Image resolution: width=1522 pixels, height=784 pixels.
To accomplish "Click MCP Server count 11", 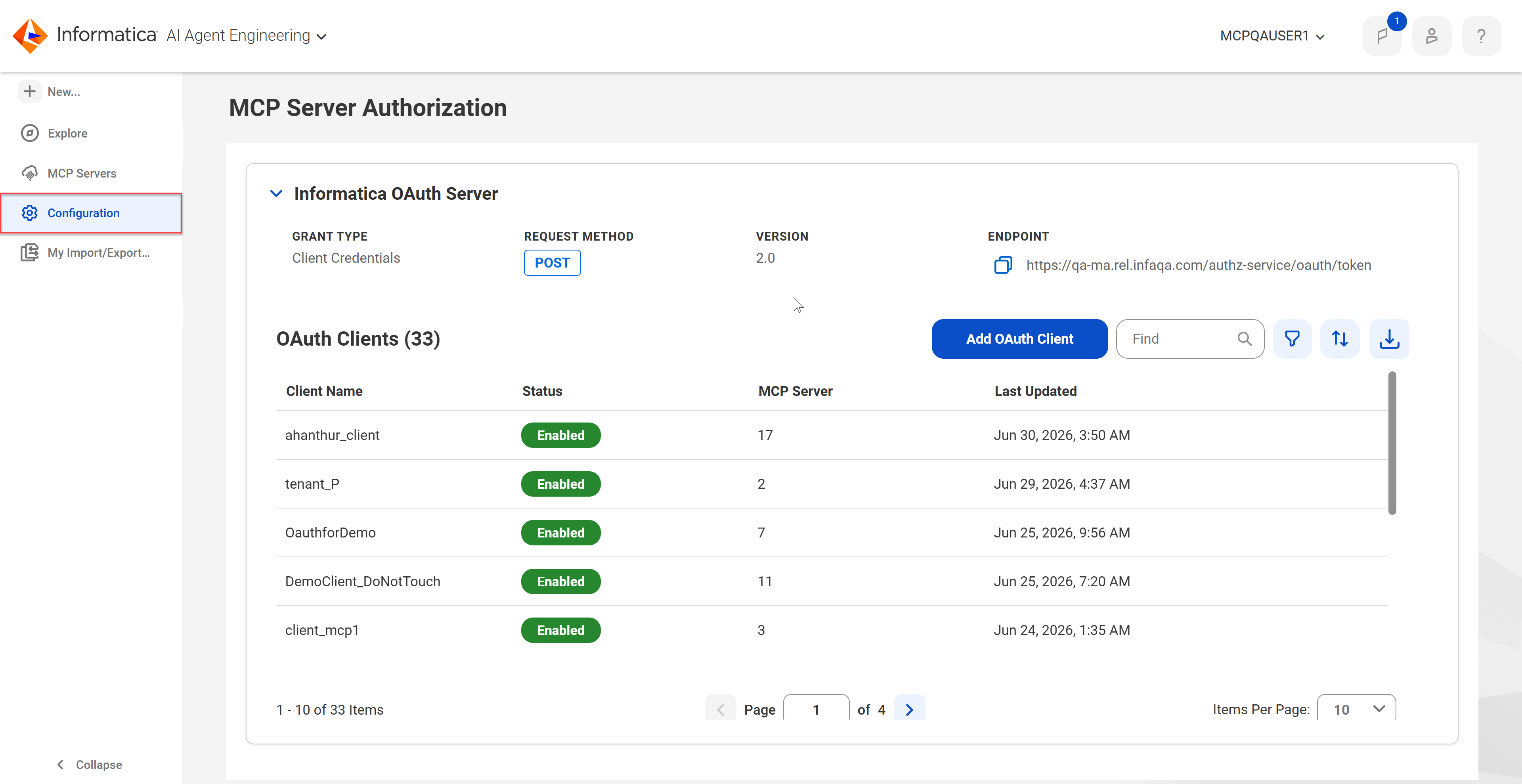I will point(765,582).
